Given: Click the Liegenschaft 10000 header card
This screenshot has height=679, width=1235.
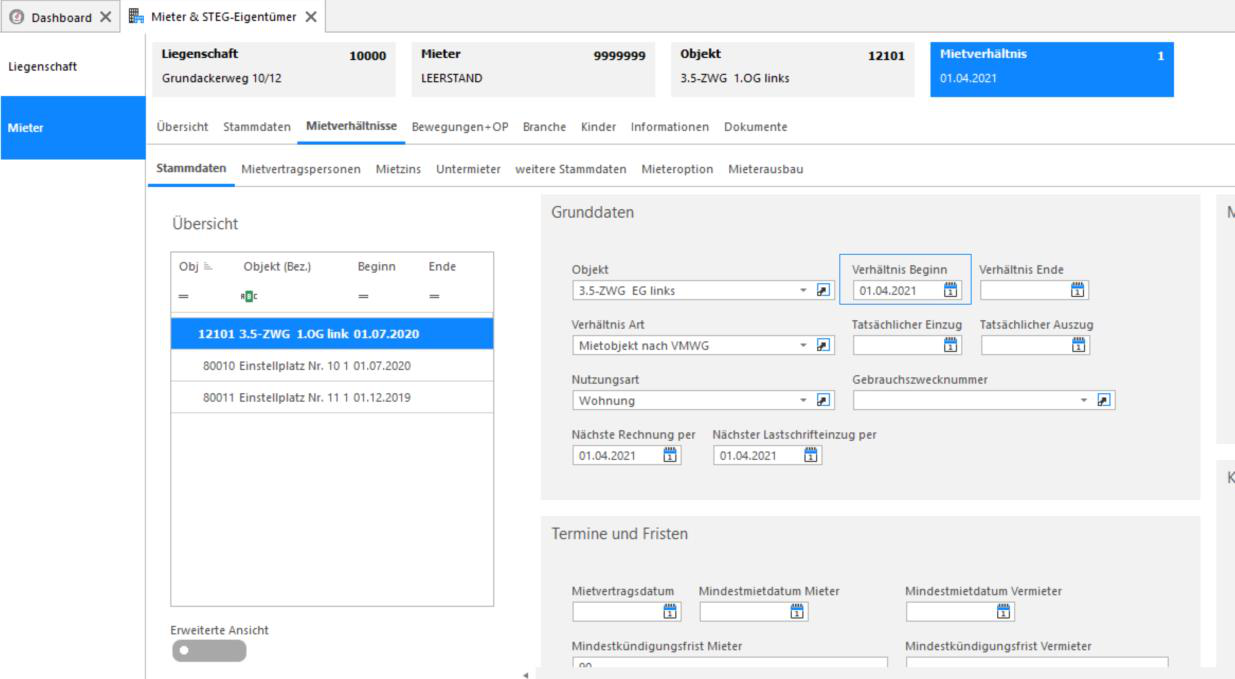Looking at the screenshot, I should click(x=272, y=69).
